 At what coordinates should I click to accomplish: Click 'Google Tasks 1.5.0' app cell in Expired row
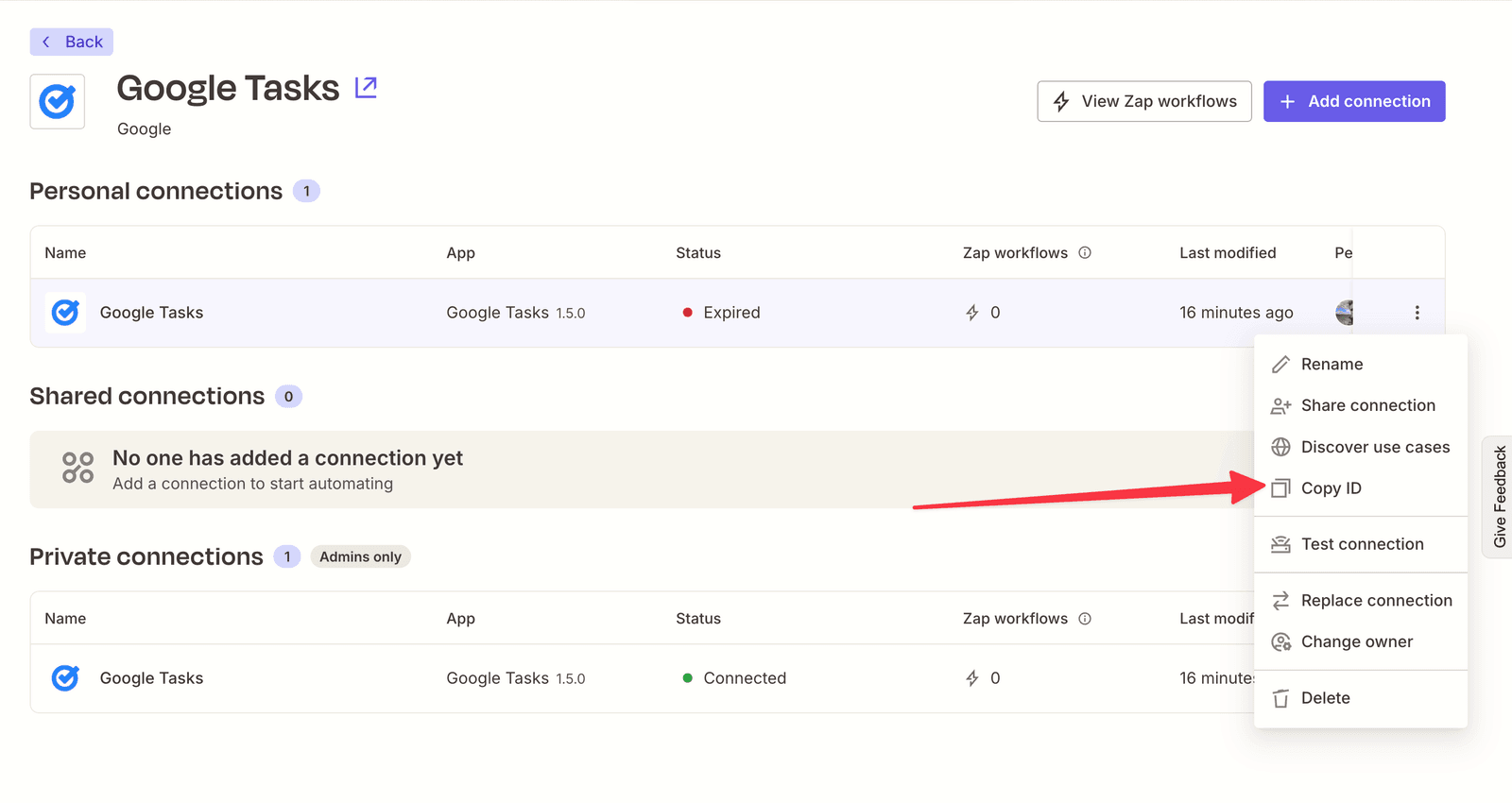[x=516, y=313]
